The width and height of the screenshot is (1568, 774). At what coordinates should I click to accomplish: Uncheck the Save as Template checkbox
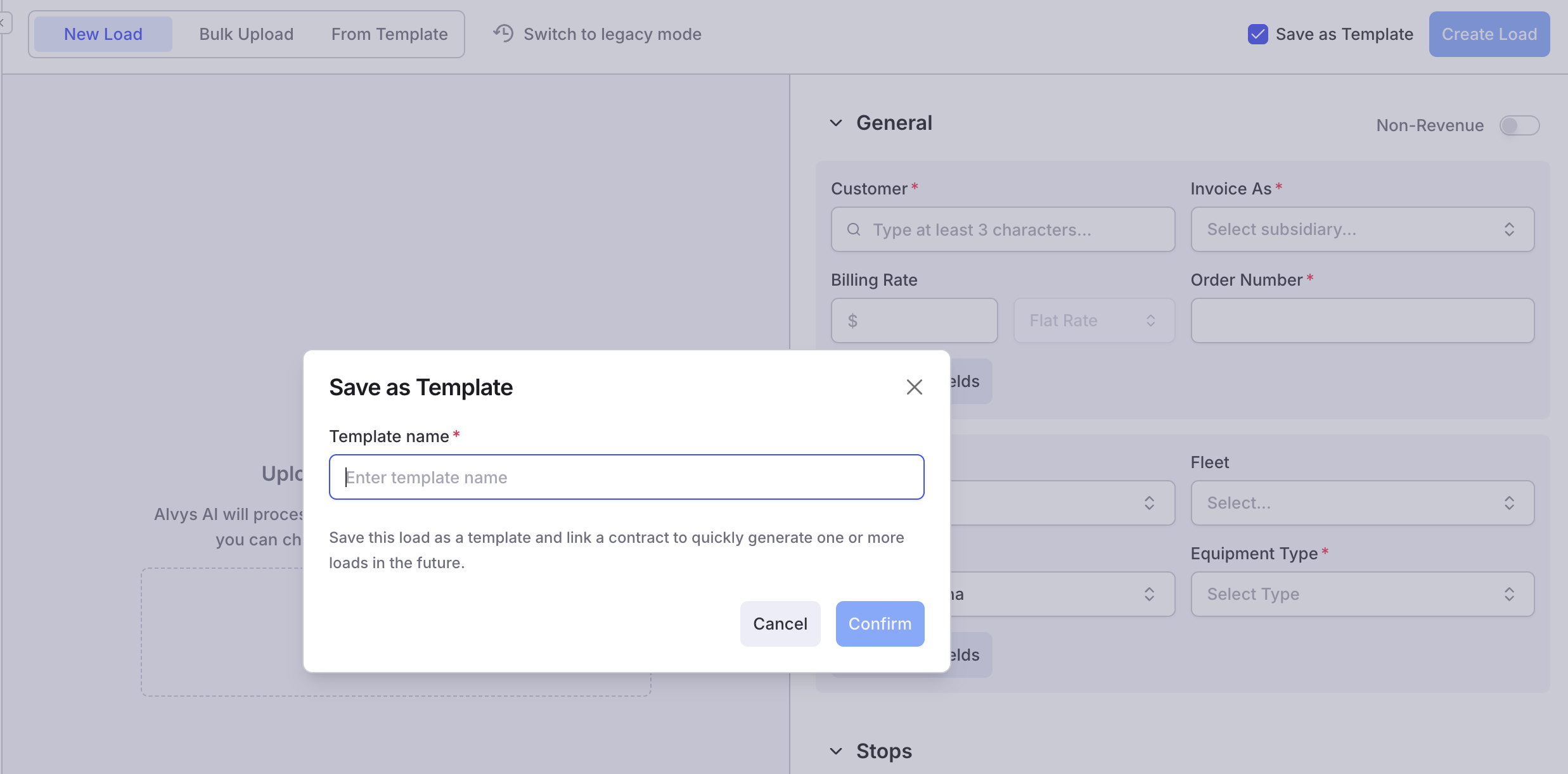click(1257, 34)
